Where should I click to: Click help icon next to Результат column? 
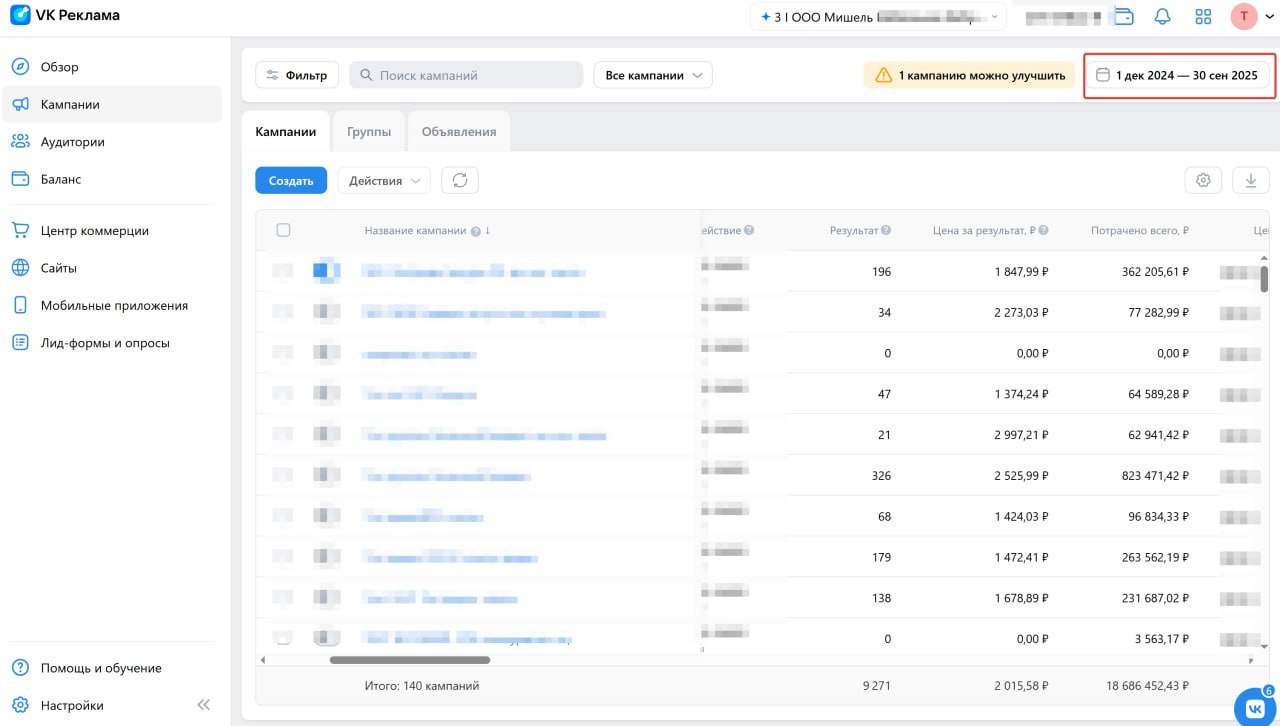click(x=886, y=230)
